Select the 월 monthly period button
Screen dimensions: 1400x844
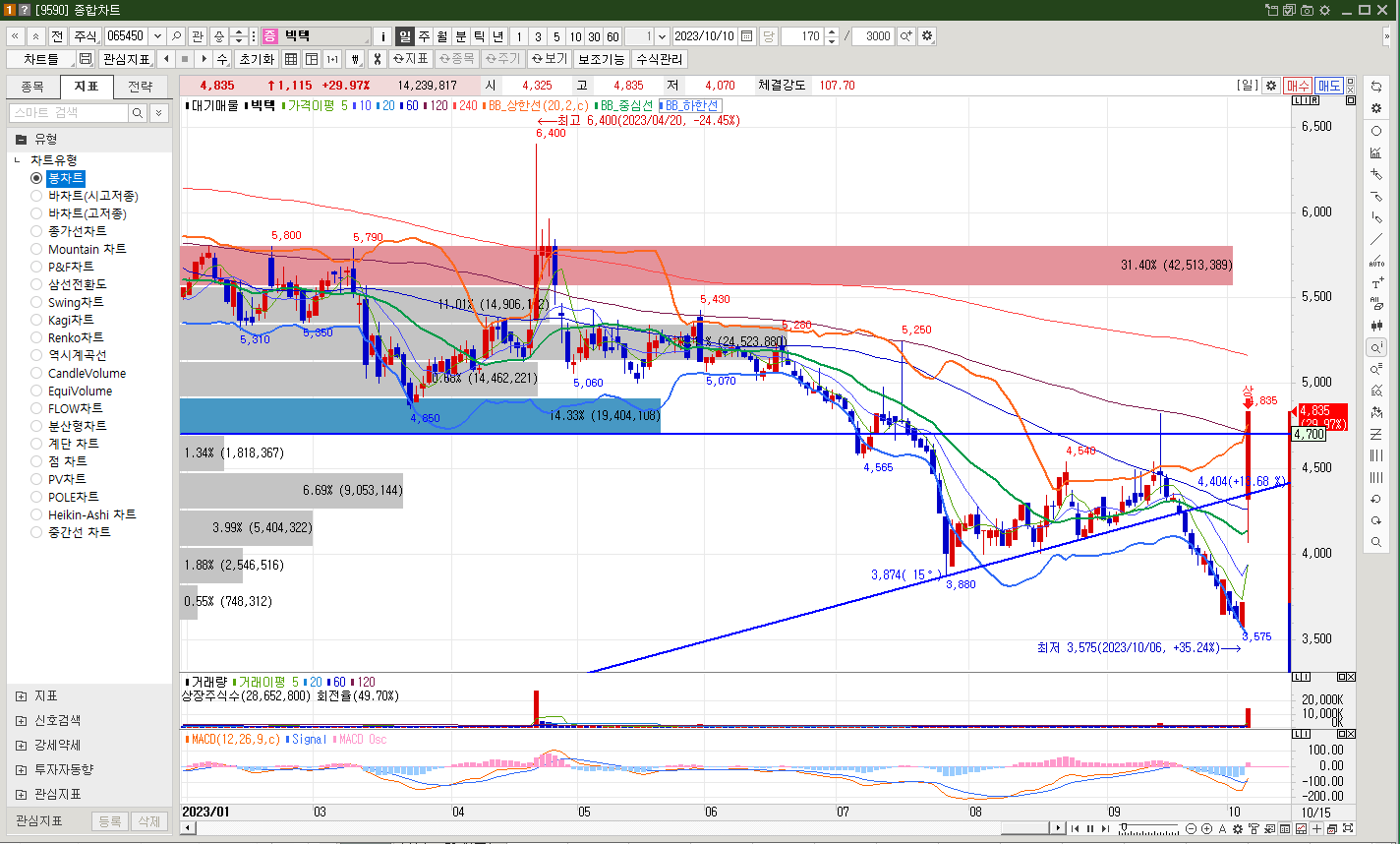click(442, 35)
